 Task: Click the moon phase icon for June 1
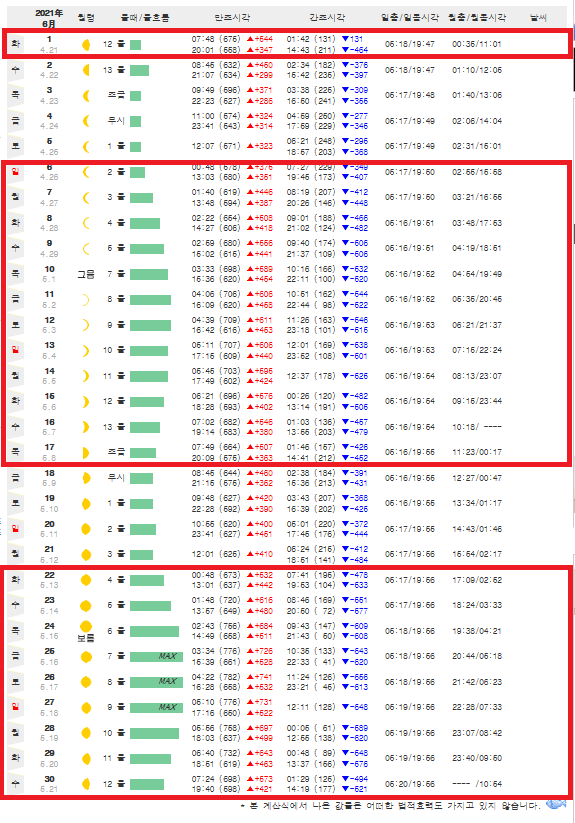[x=86, y=45]
